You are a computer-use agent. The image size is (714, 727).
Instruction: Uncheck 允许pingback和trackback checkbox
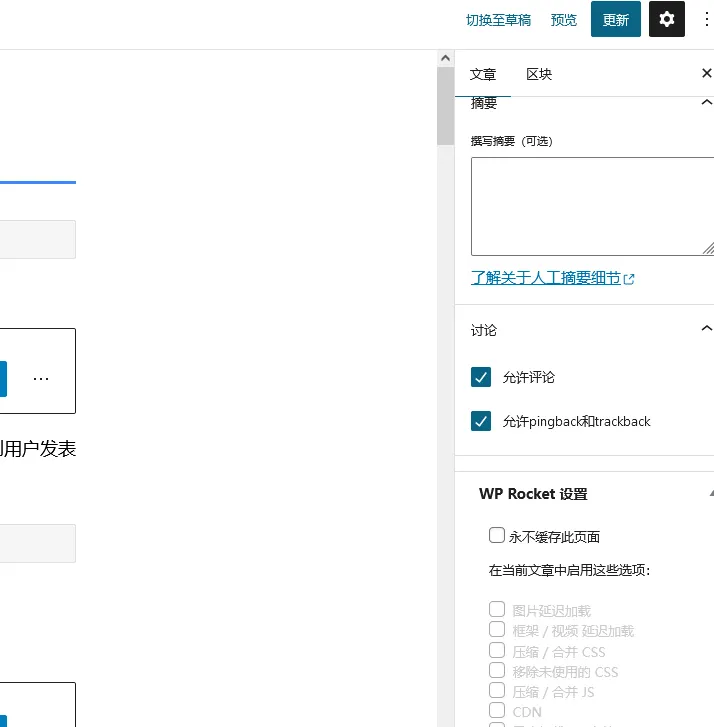click(481, 421)
